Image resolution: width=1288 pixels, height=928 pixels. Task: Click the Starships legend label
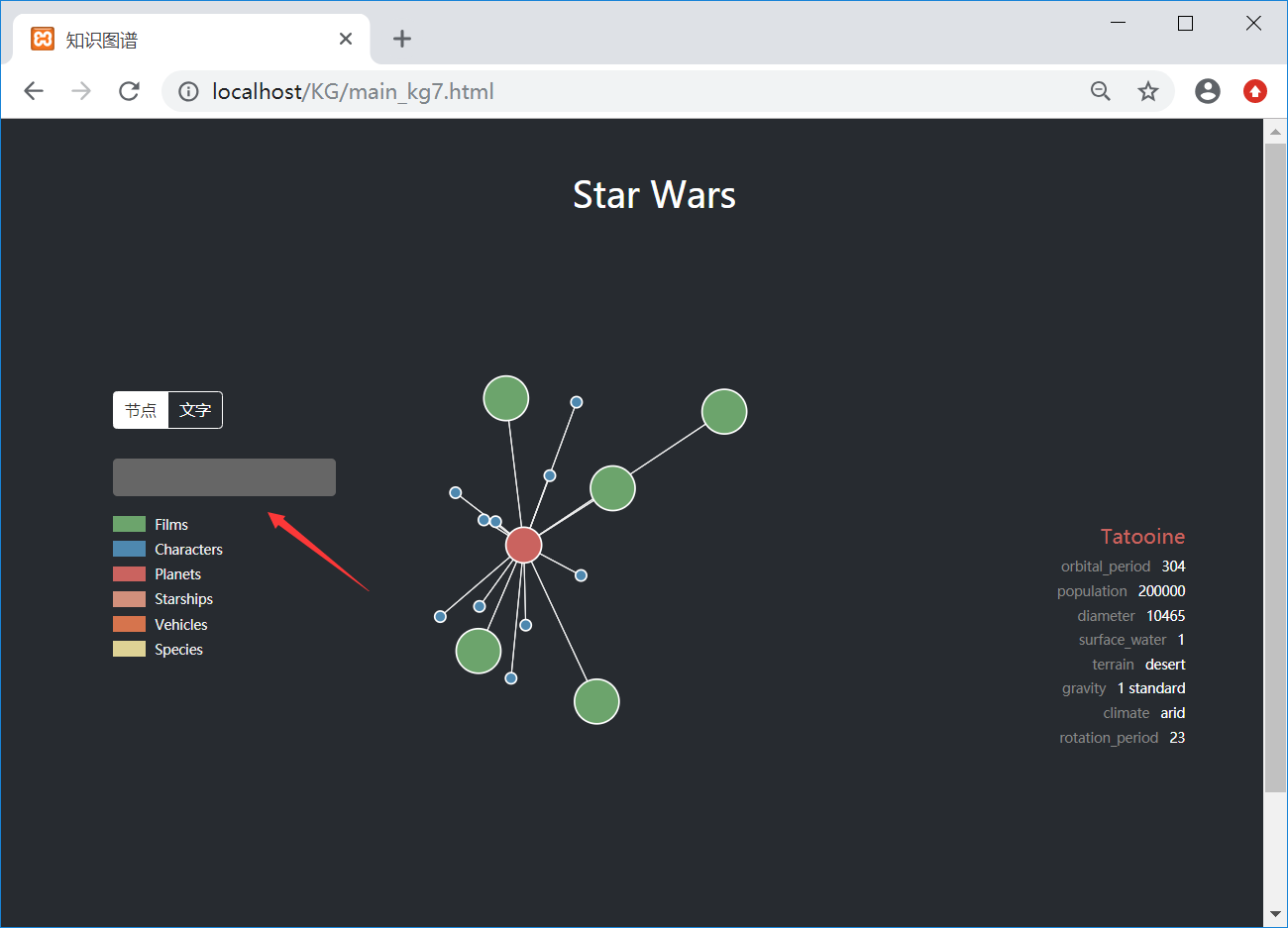point(183,599)
